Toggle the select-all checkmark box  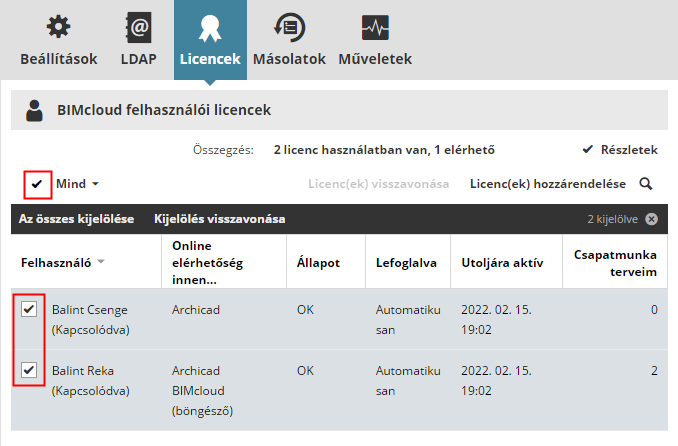pos(37,184)
